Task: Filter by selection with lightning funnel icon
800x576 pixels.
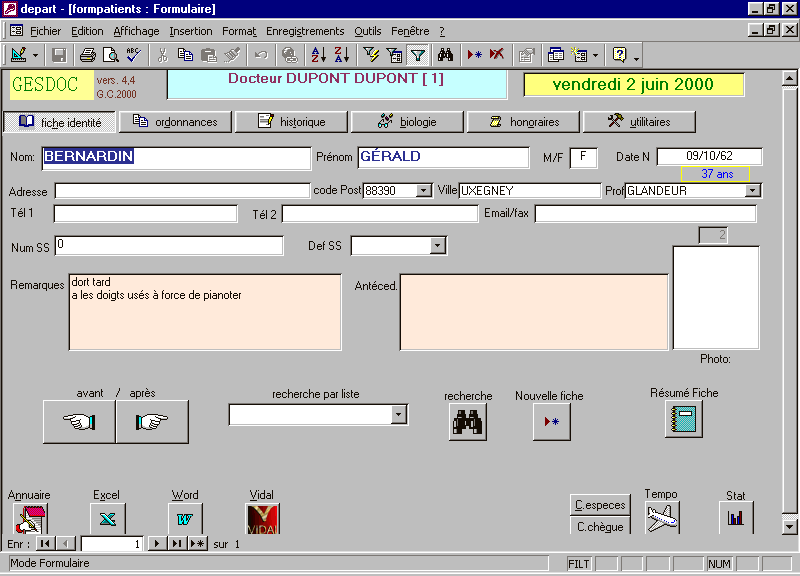Action: tap(371, 55)
